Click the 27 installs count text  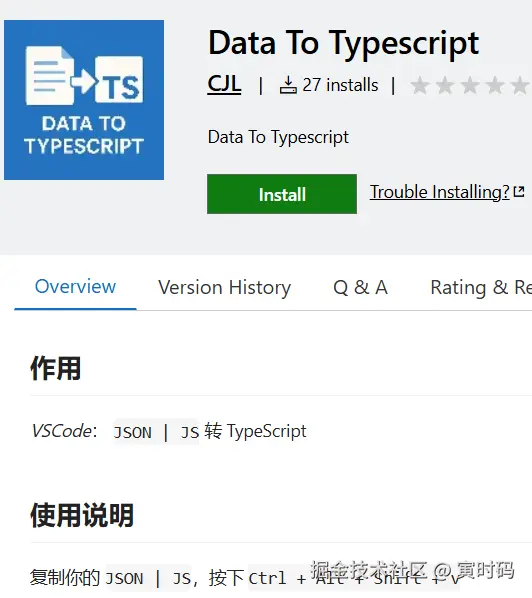pos(340,85)
